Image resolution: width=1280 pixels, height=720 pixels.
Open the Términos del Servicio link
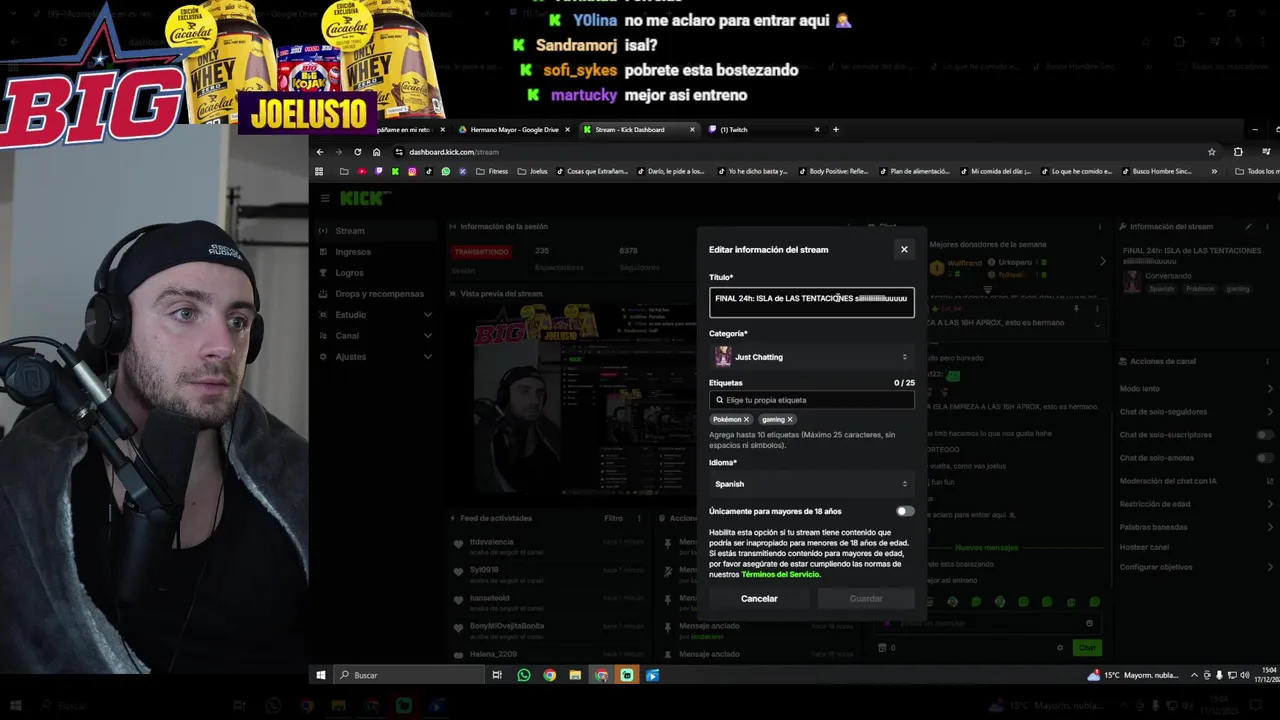tap(780, 575)
